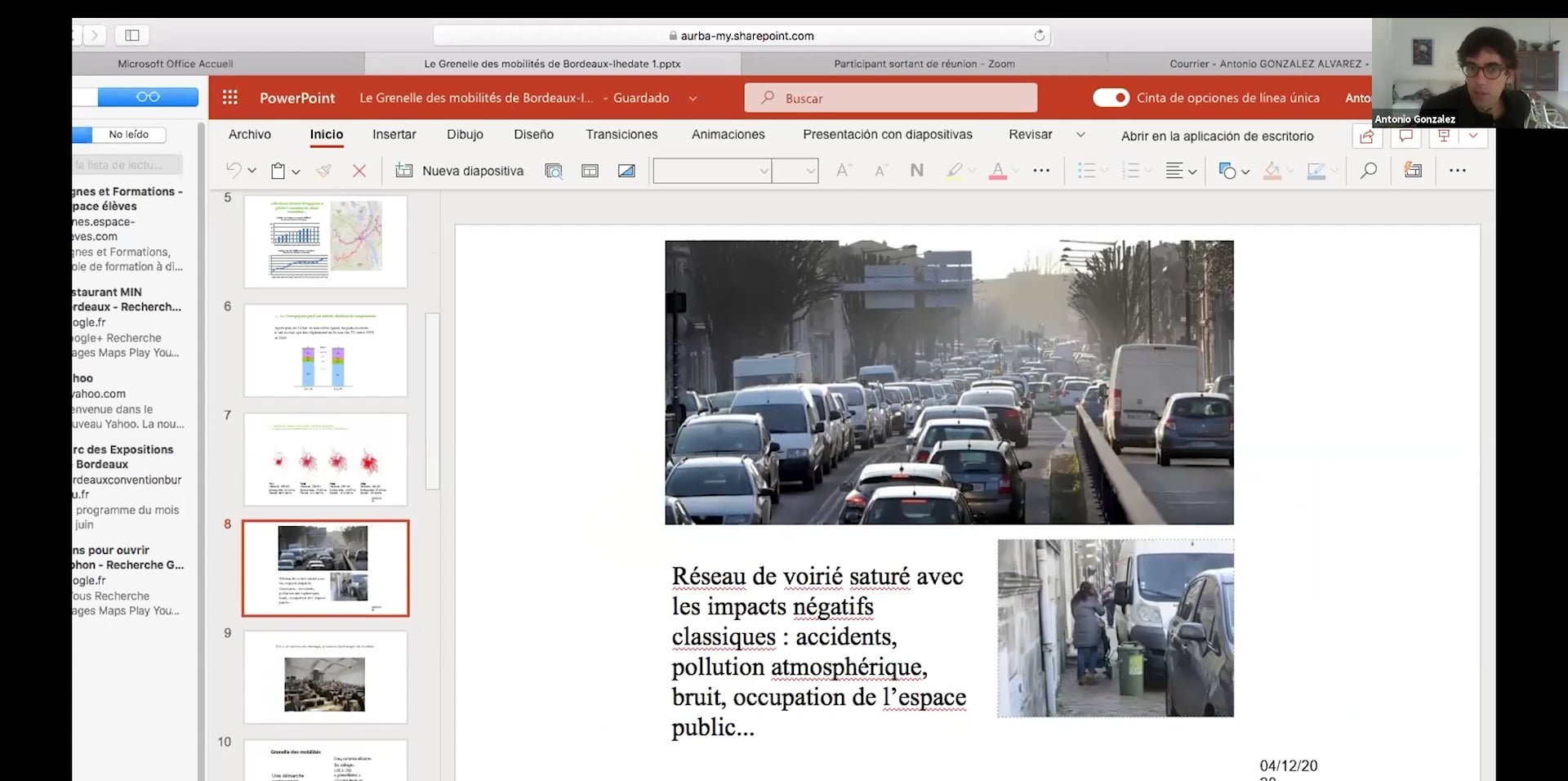Click the numbered list icon
This screenshot has height=781, width=1568.
click(1130, 171)
